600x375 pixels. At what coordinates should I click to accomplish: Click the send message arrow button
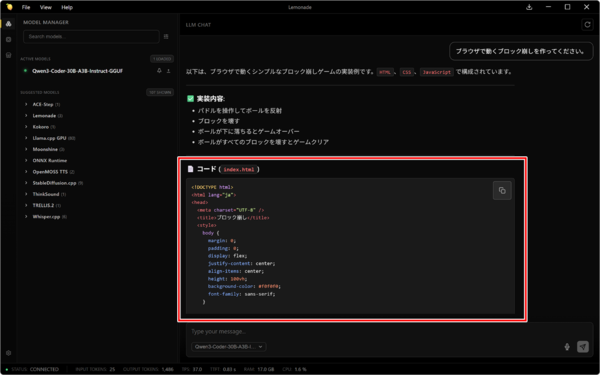[583, 347]
